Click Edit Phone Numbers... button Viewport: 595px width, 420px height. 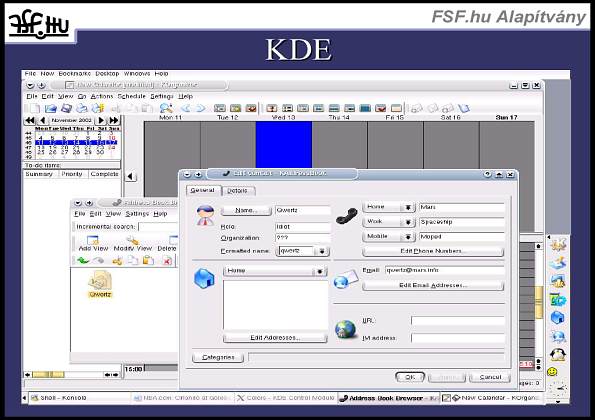(x=433, y=251)
